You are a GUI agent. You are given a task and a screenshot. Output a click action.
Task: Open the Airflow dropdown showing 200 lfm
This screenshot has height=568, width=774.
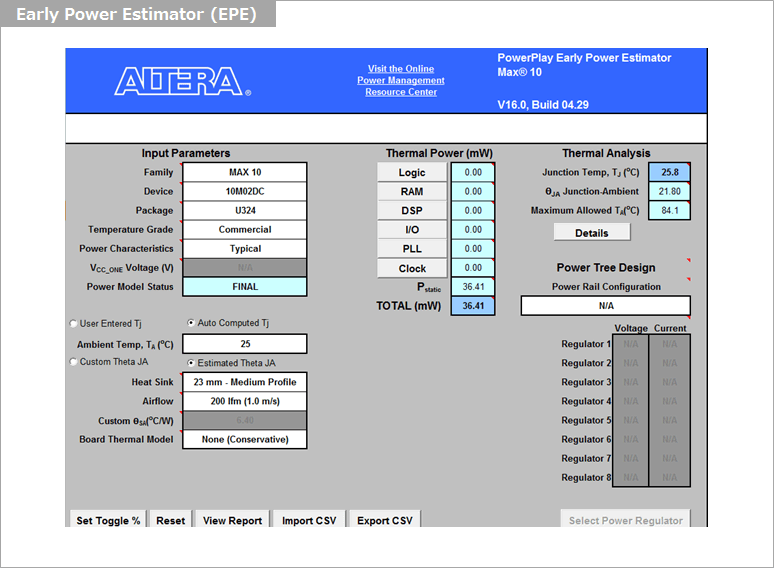(x=245, y=401)
